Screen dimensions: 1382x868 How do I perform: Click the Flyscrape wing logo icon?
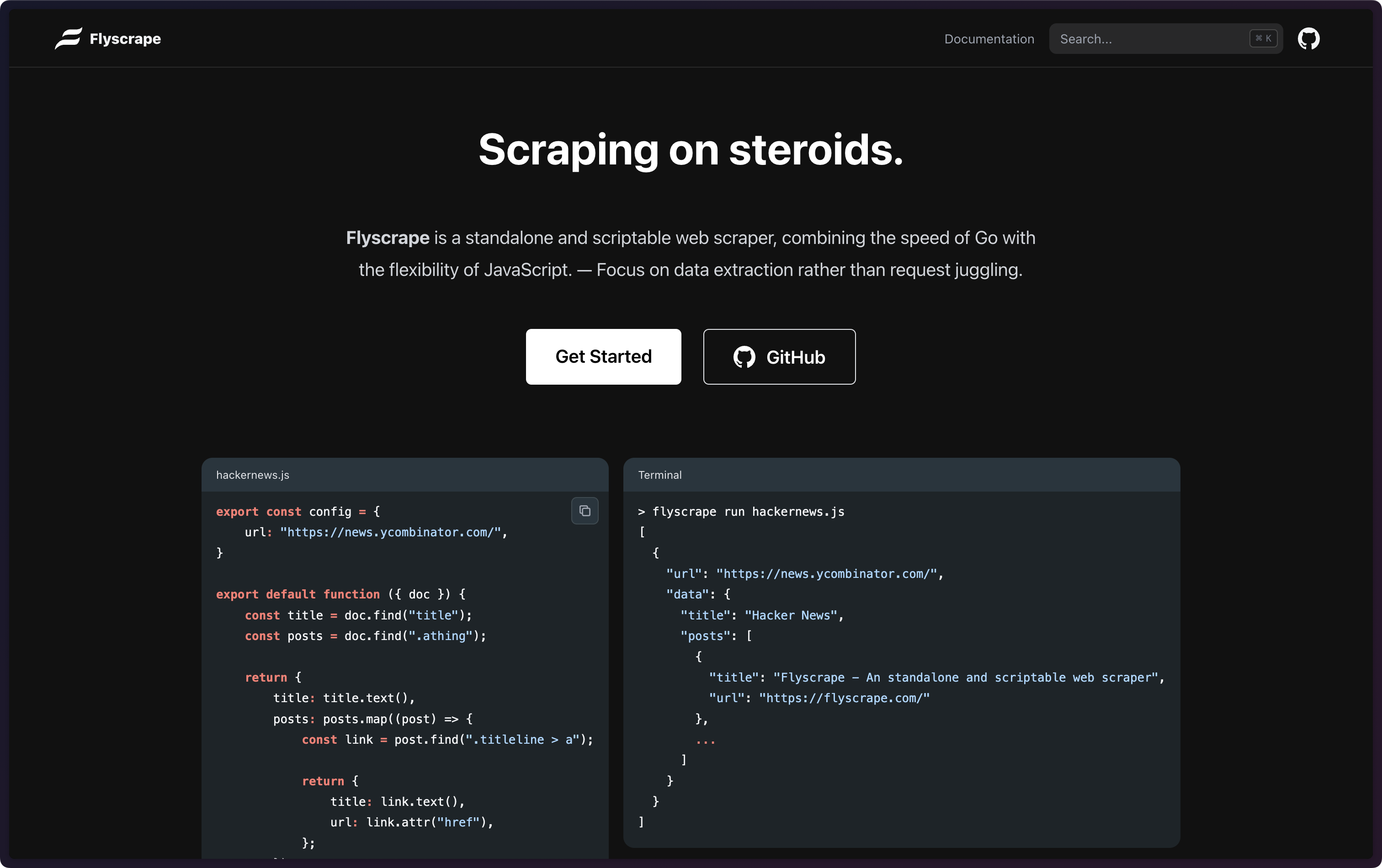[68, 38]
